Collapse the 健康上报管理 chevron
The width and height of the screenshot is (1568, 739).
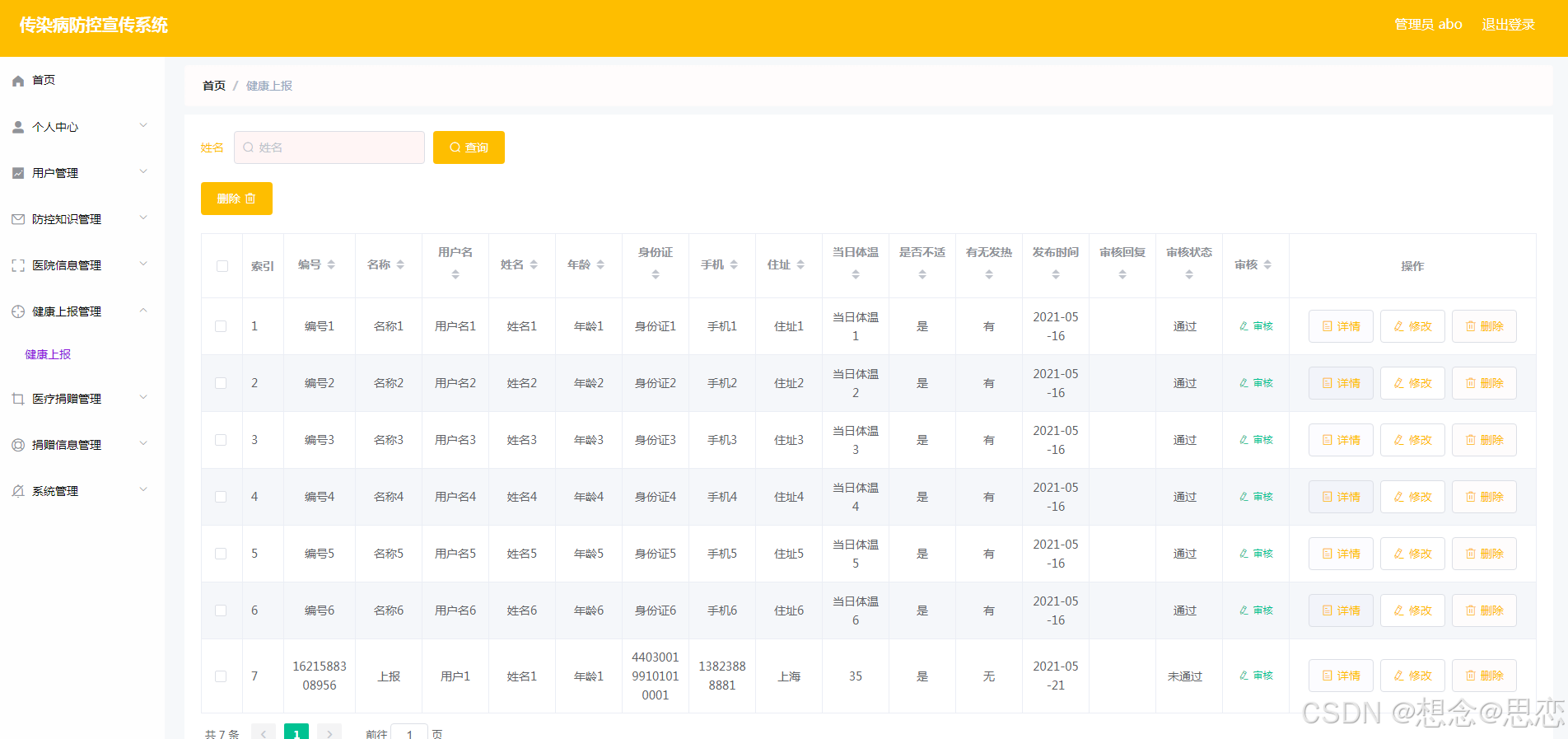tap(143, 311)
